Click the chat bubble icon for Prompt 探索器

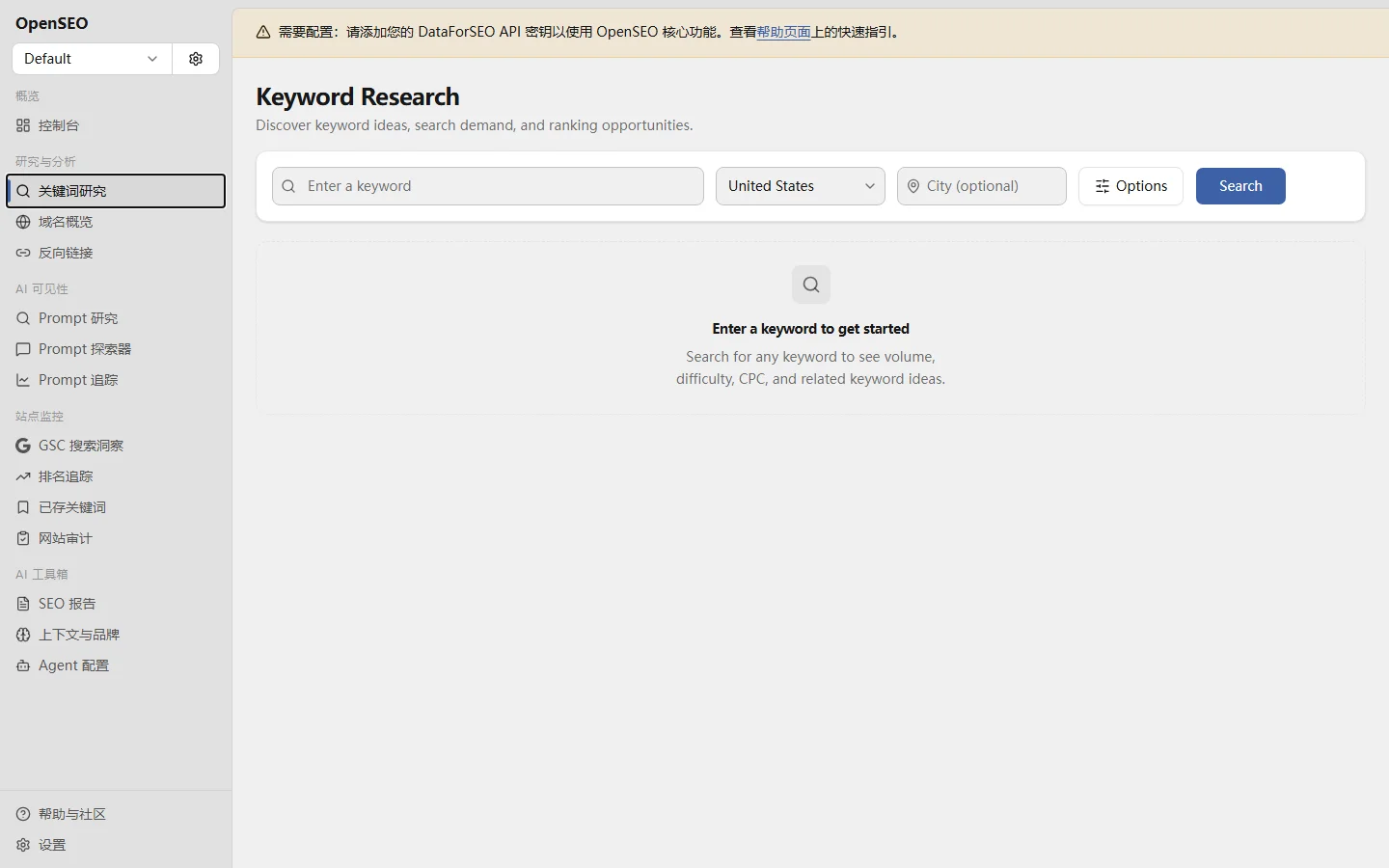coord(23,349)
